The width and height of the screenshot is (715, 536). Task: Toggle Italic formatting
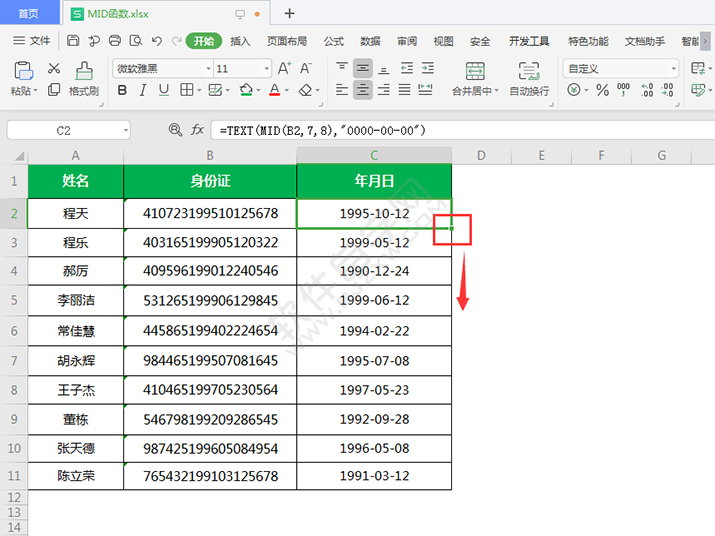(143, 90)
